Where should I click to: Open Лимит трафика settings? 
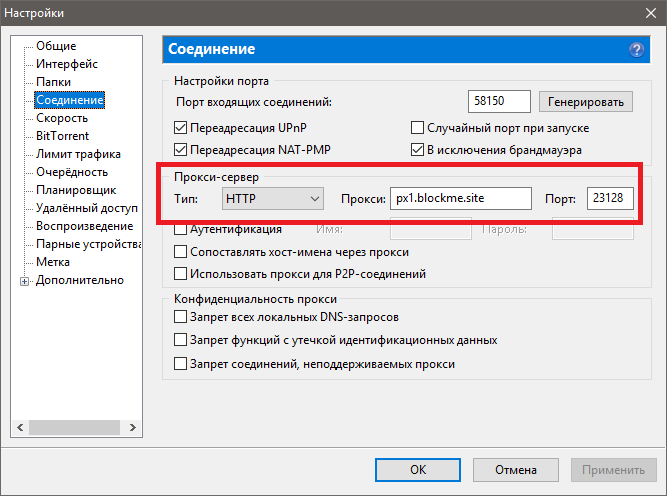click(78, 154)
